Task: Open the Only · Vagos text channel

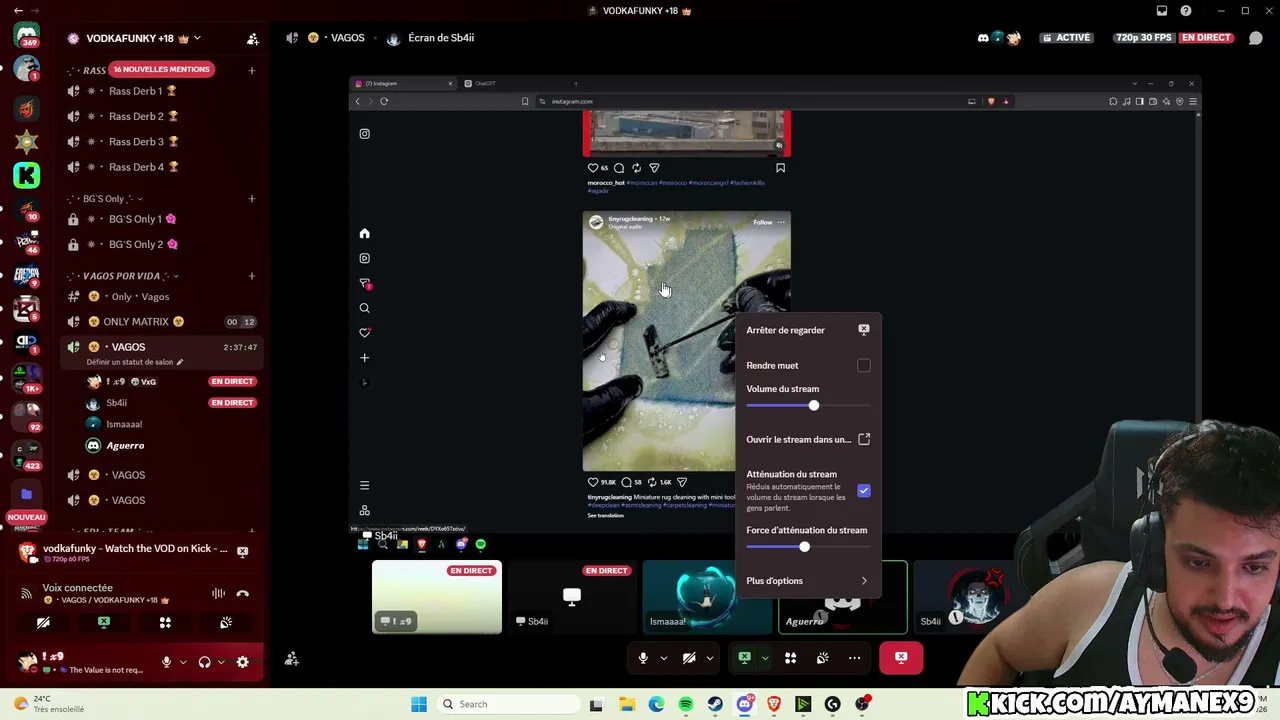Action: pyautogui.click(x=161, y=297)
